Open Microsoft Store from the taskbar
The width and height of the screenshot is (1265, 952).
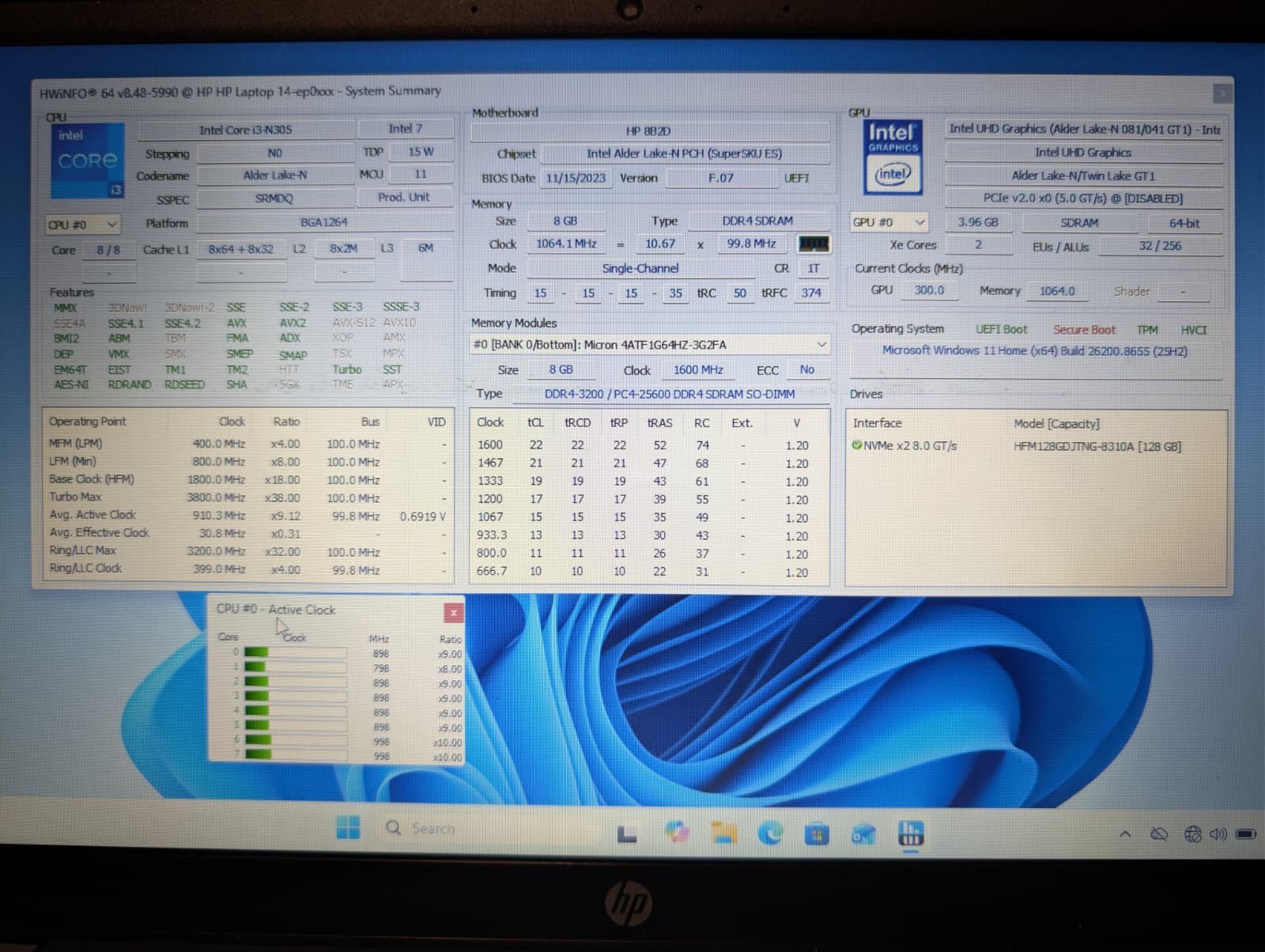pyautogui.click(x=817, y=833)
